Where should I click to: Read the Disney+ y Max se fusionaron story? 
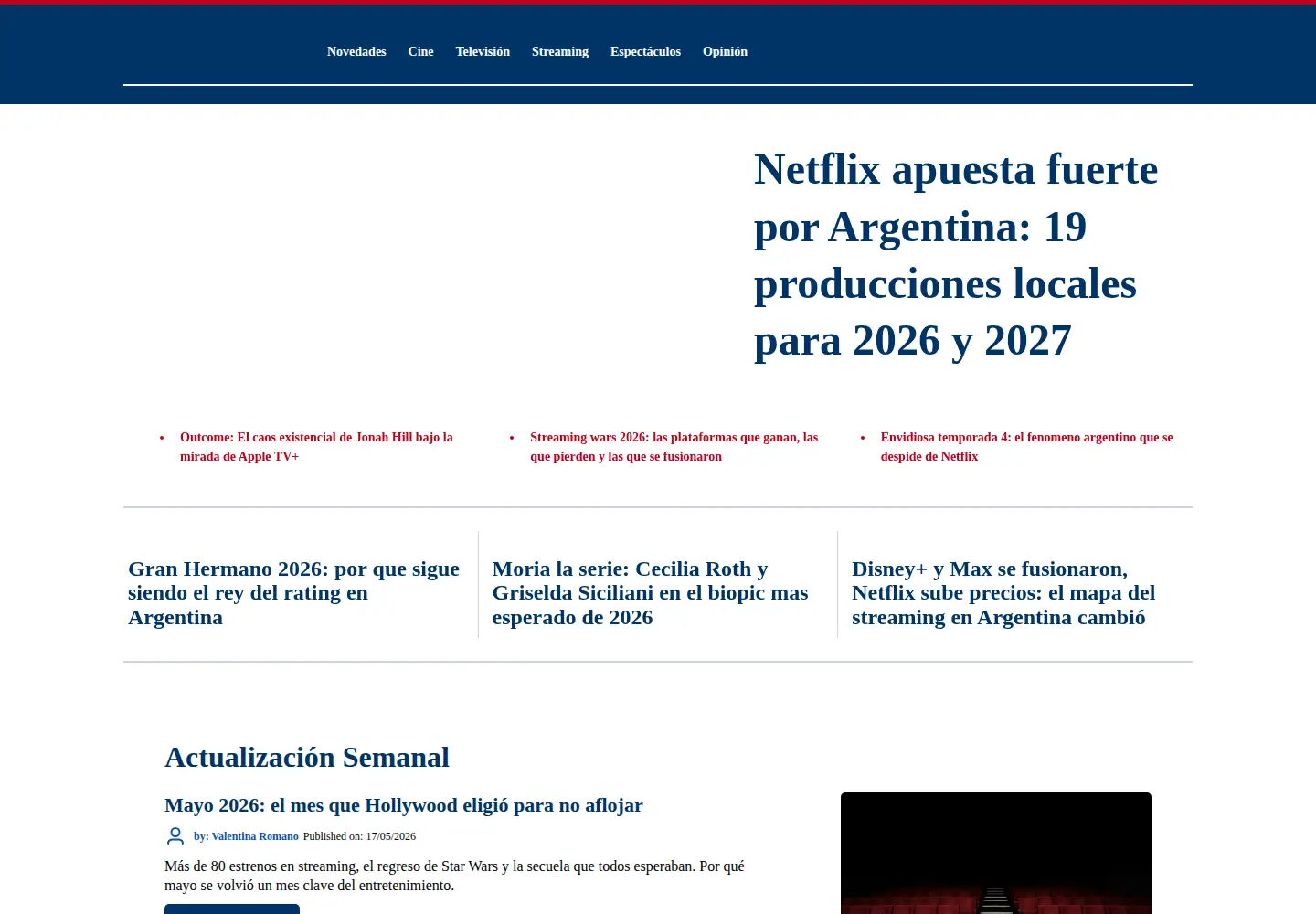coord(1003,593)
